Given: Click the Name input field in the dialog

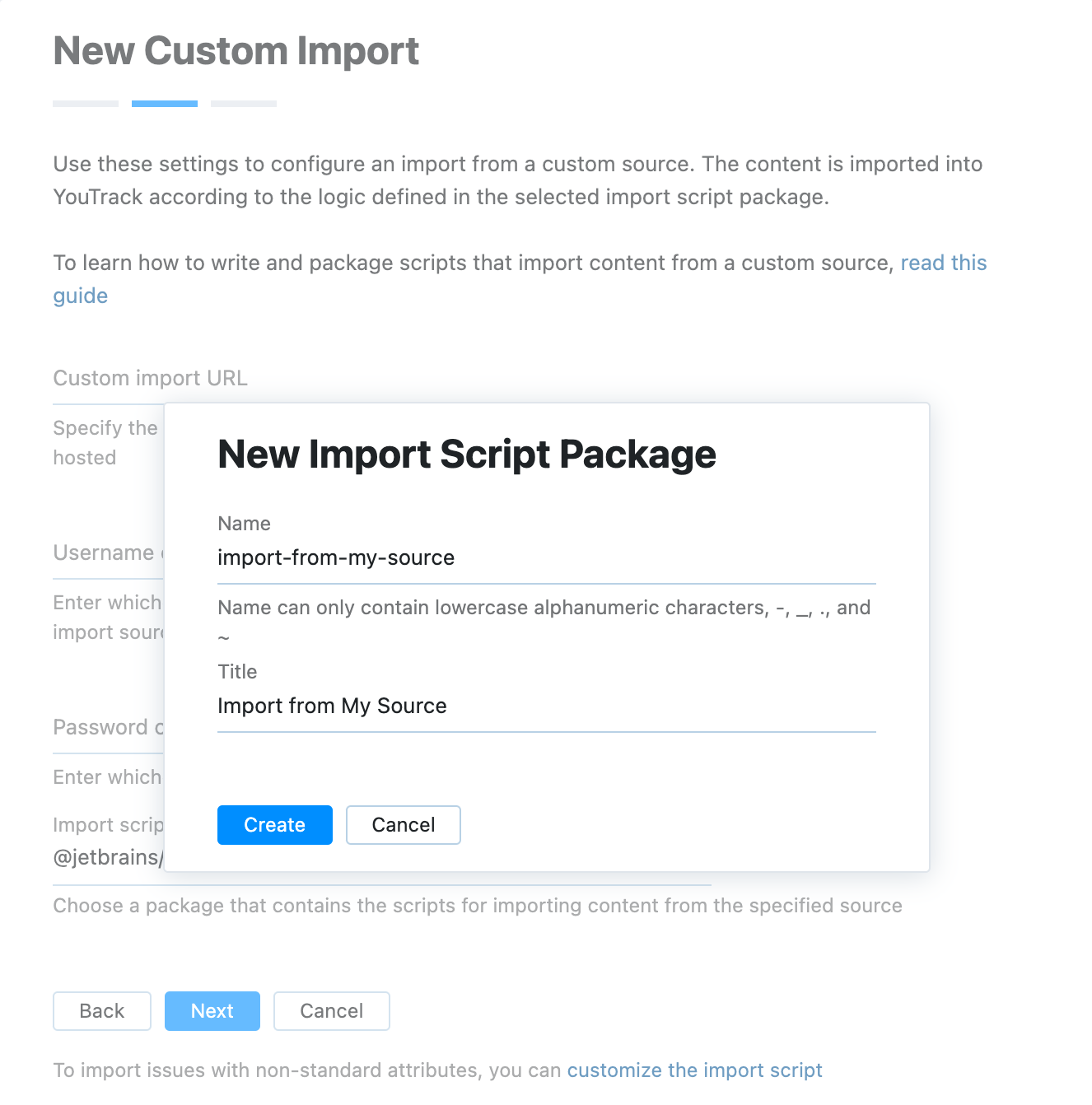Looking at the screenshot, I should 546,557.
